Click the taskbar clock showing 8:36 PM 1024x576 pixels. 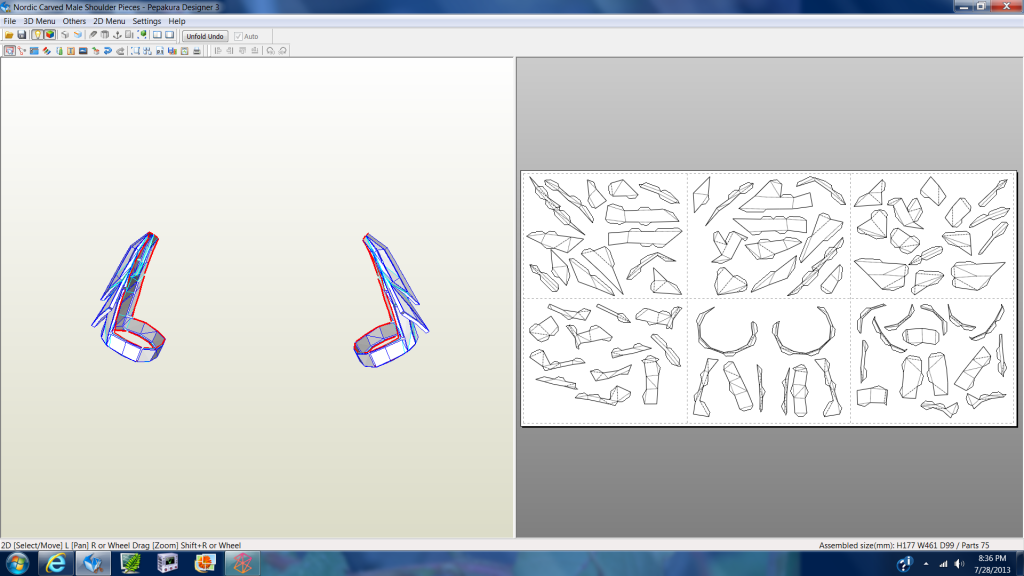tap(992, 564)
